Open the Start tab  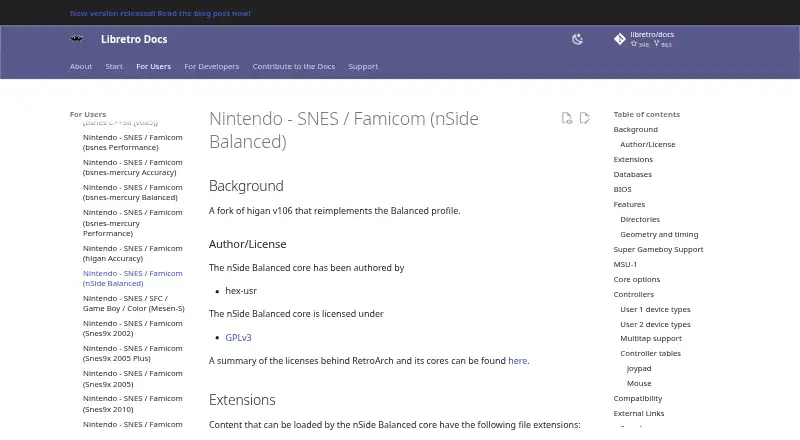[x=114, y=66]
